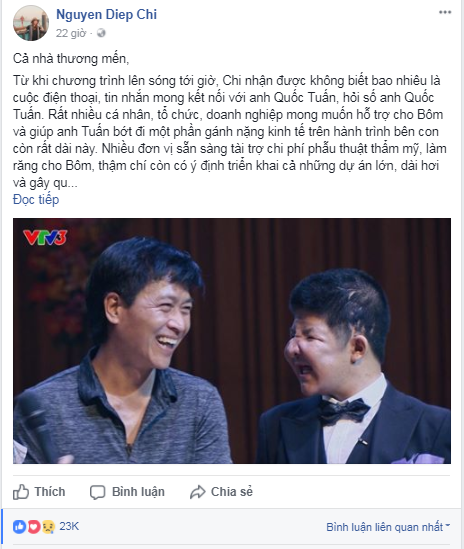The width and height of the screenshot is (464, 549).
Task: Open the Nguyen Diep Chi profile name link
Action: point(106,14)
